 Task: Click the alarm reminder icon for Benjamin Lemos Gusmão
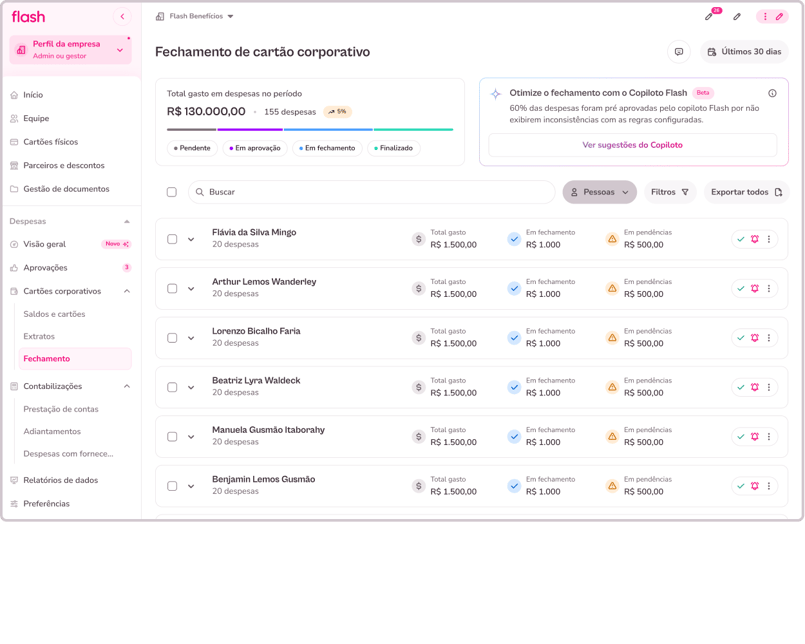[x=755, y=486]
